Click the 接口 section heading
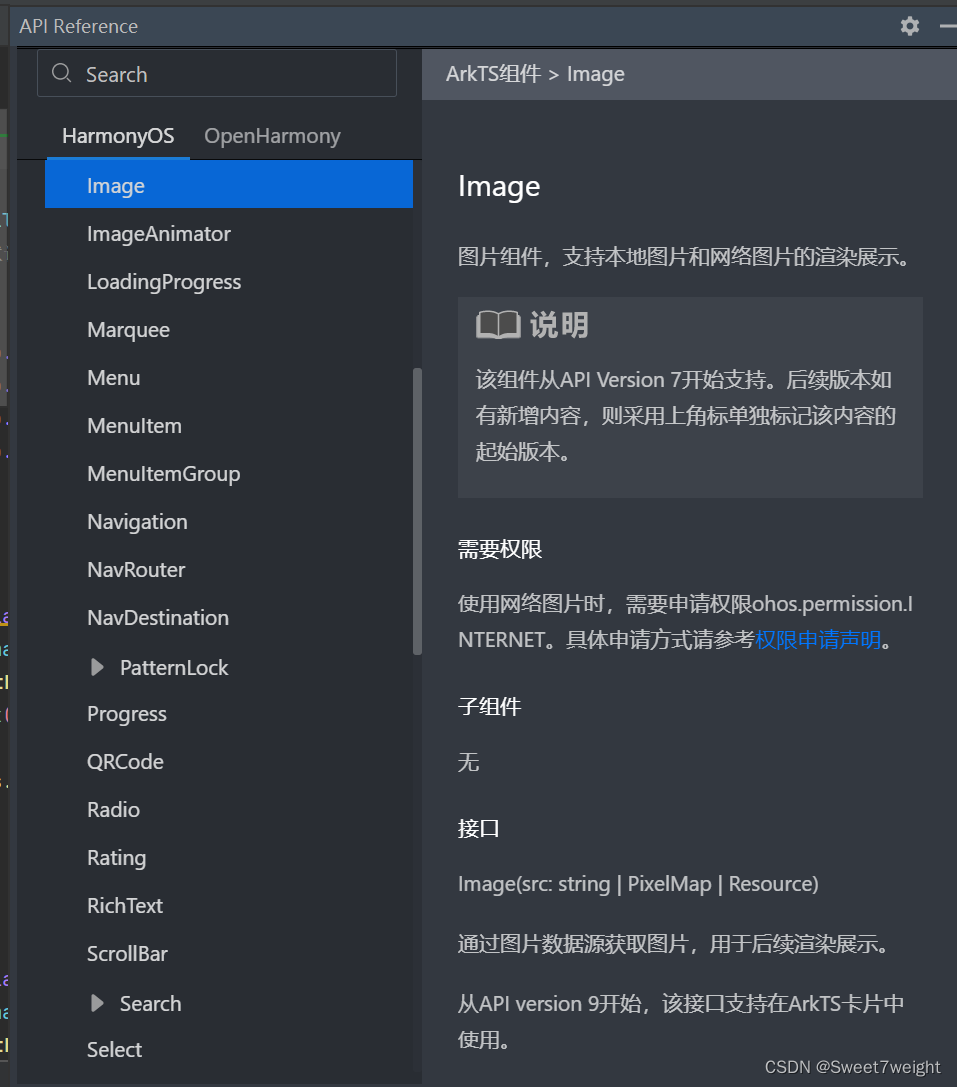 point(478,828)
